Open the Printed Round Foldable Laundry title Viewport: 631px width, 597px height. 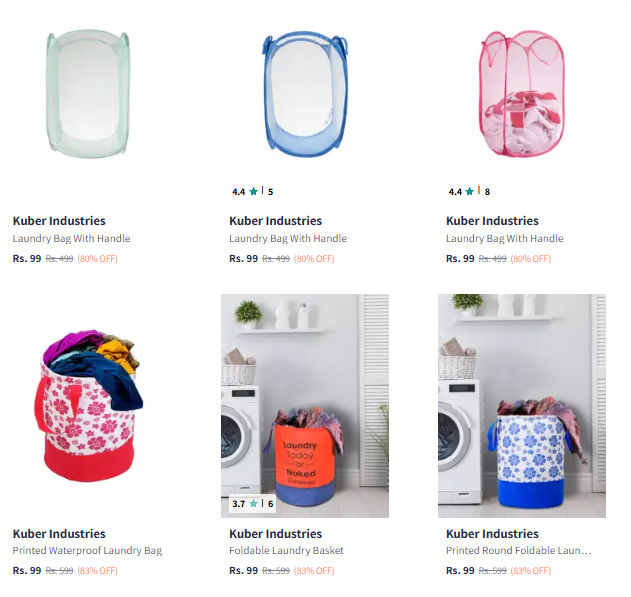519,550
